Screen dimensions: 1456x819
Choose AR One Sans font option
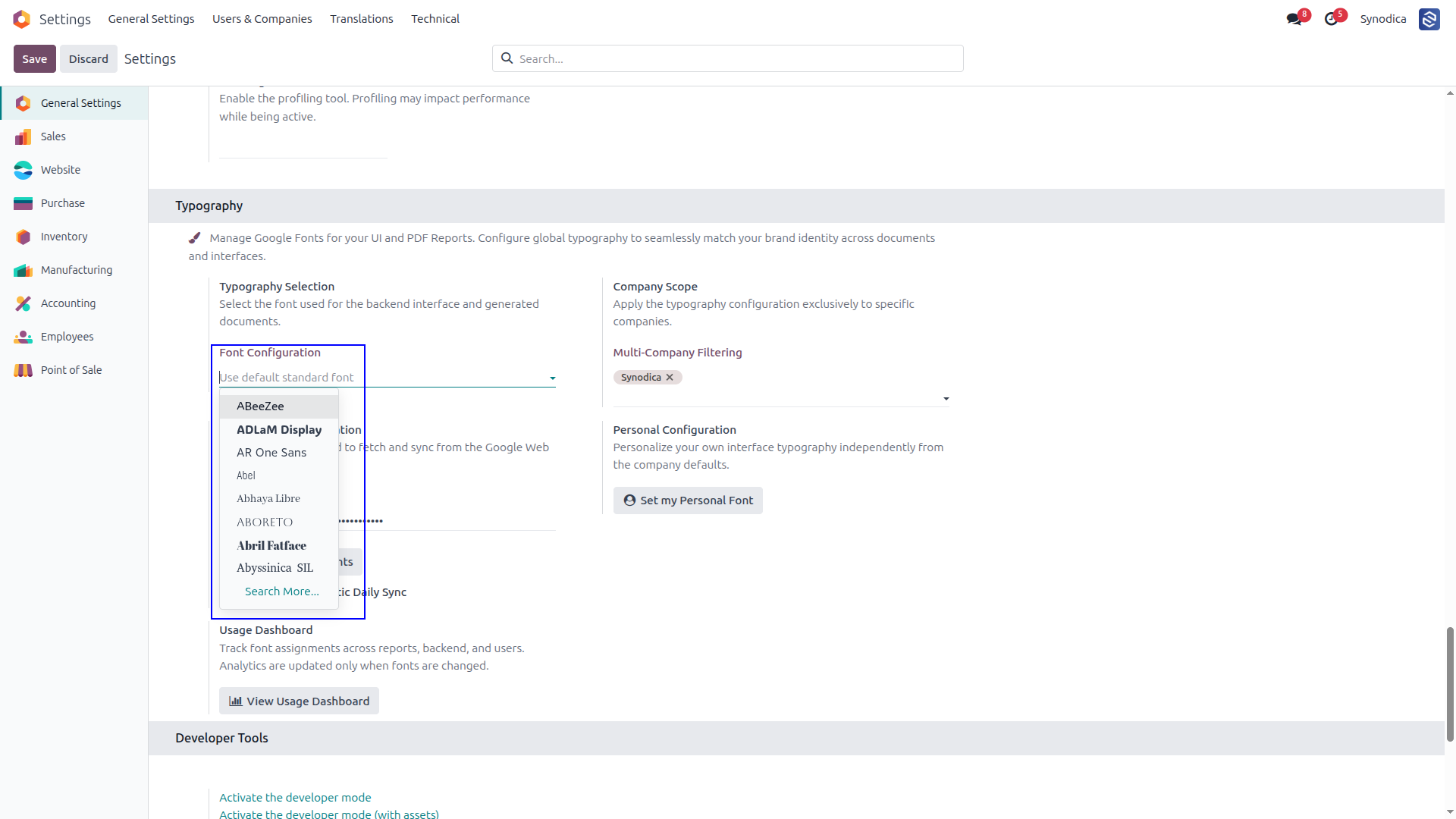[x=279, y=453]
